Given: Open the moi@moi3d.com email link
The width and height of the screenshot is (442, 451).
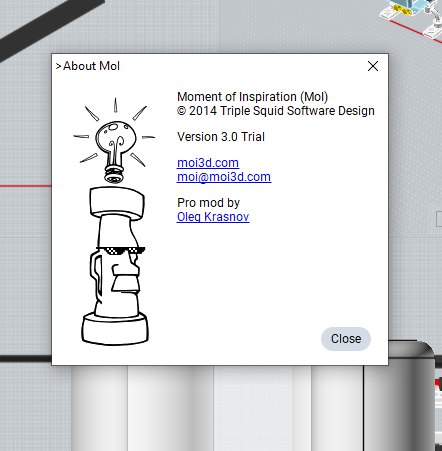Looking at the screenshot, I should pyautogui.click(x=224, y=177).
